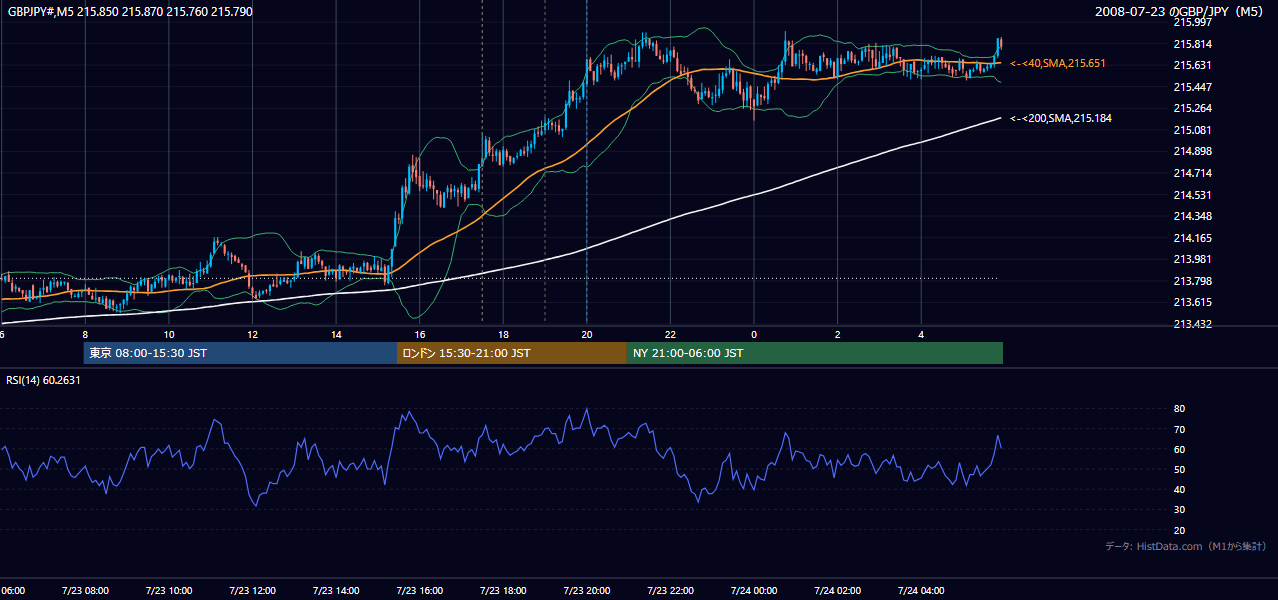Click the hour marker 10 under the price chart

coord(169,335)
